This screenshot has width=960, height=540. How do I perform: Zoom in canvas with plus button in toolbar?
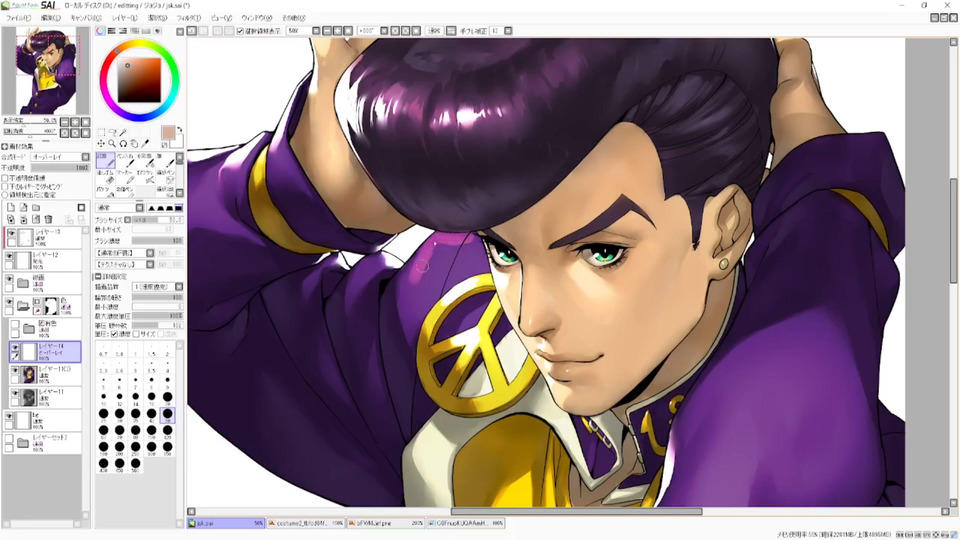pyautogui.click(x=337, y=31)
